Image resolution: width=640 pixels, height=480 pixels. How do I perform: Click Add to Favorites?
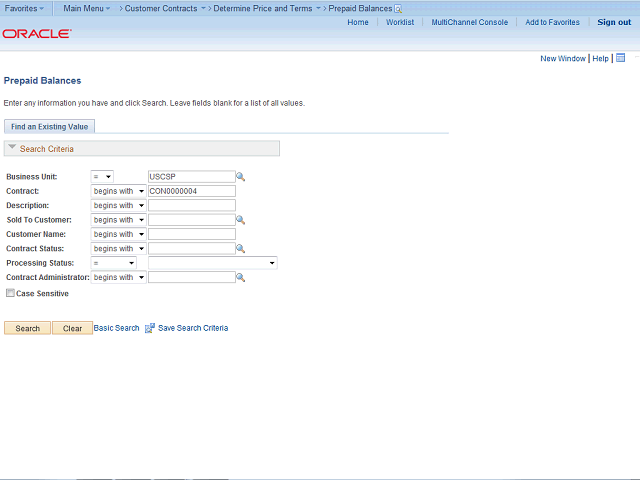click(552, 22)
